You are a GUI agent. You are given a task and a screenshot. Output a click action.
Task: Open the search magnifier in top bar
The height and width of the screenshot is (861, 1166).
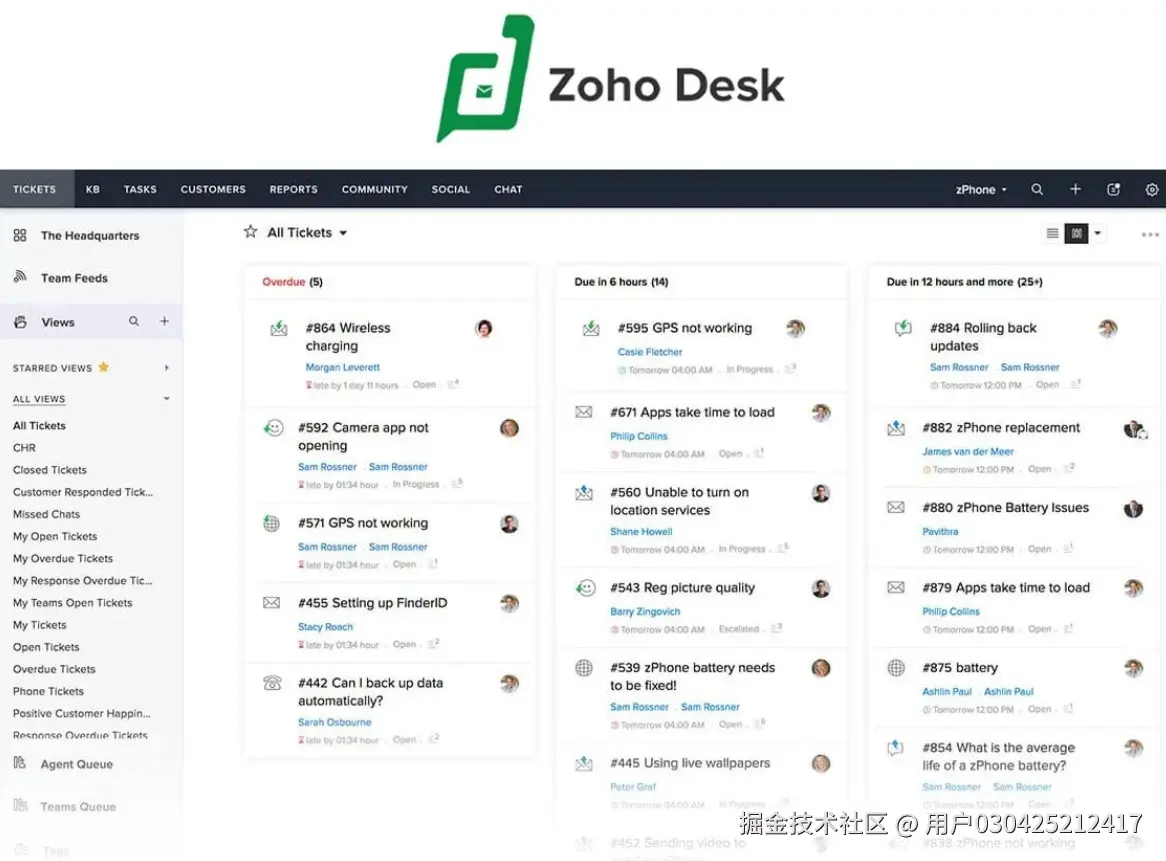click(x=1037, y=190)
